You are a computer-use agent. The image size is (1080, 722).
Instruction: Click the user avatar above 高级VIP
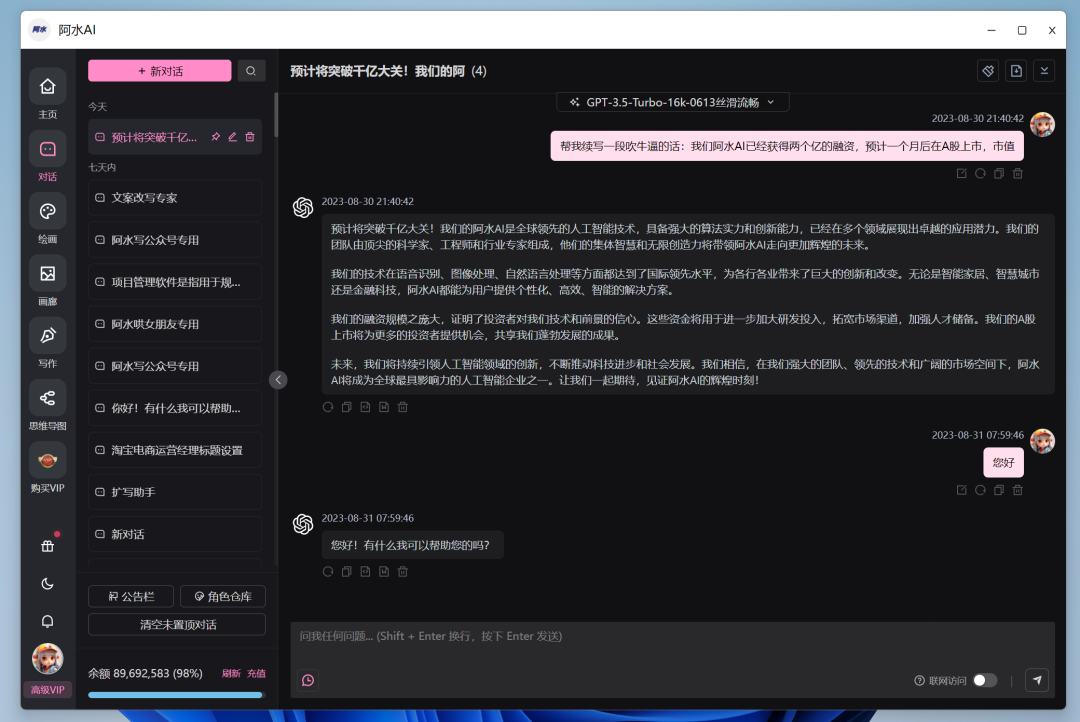[x=48, y=659]
